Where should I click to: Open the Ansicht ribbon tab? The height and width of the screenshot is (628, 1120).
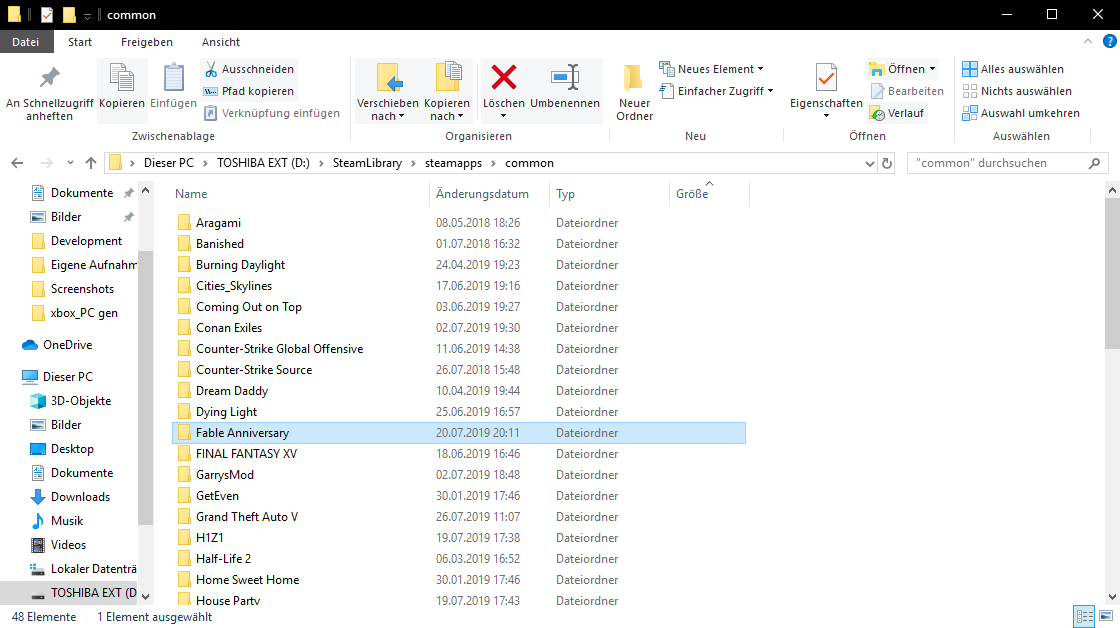click(x=221, y=42)
